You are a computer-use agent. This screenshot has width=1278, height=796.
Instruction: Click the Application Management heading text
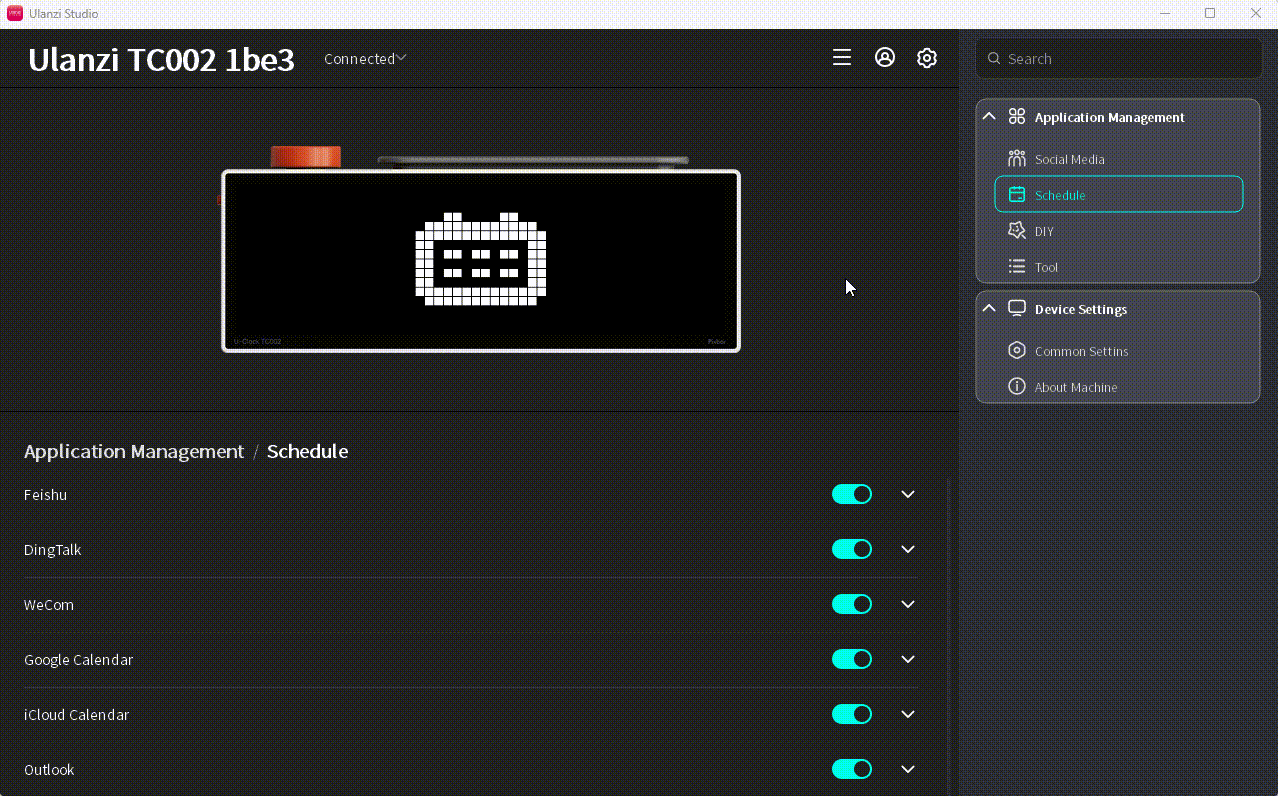(1110, 117)
